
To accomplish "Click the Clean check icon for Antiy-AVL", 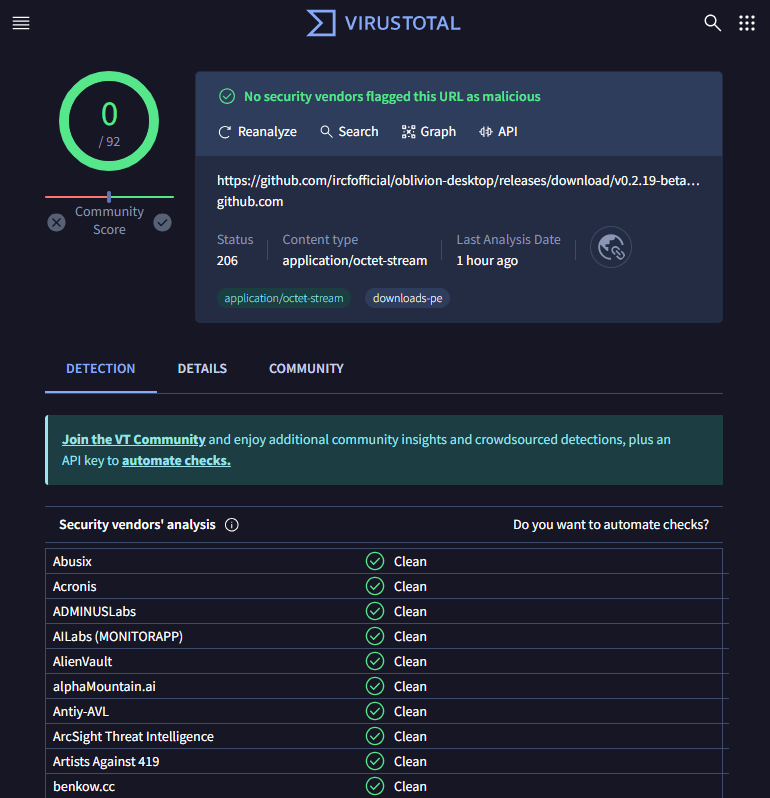I will point(375,711).
